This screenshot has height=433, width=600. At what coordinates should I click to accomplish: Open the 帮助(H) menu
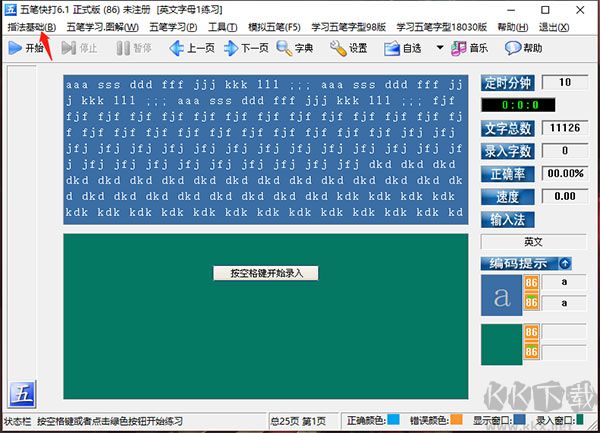pos(513,27)
